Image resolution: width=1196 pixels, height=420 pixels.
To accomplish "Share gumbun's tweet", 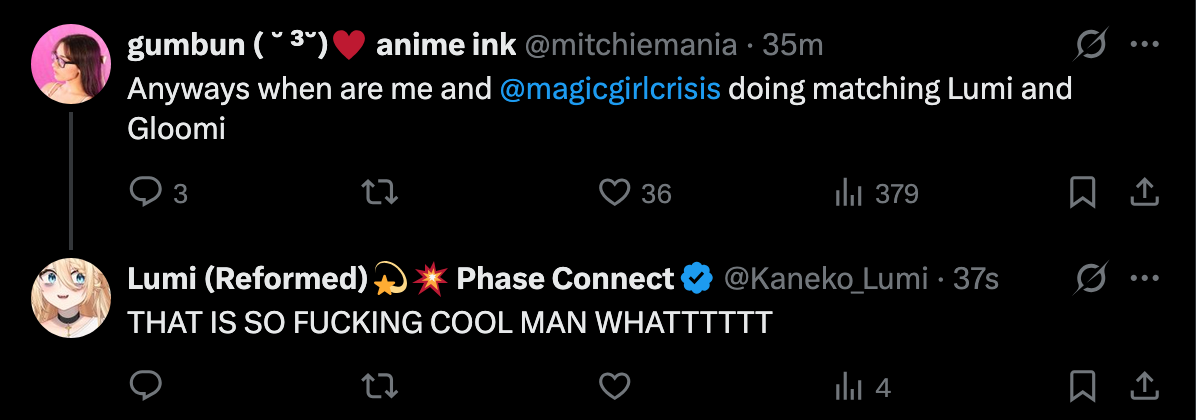I will click(1144, 192).
